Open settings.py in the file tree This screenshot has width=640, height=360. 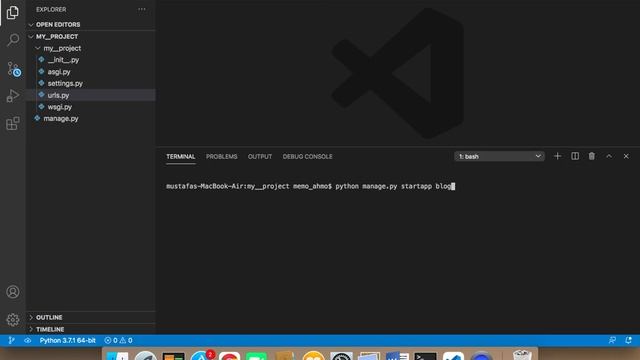pos(65,83)
